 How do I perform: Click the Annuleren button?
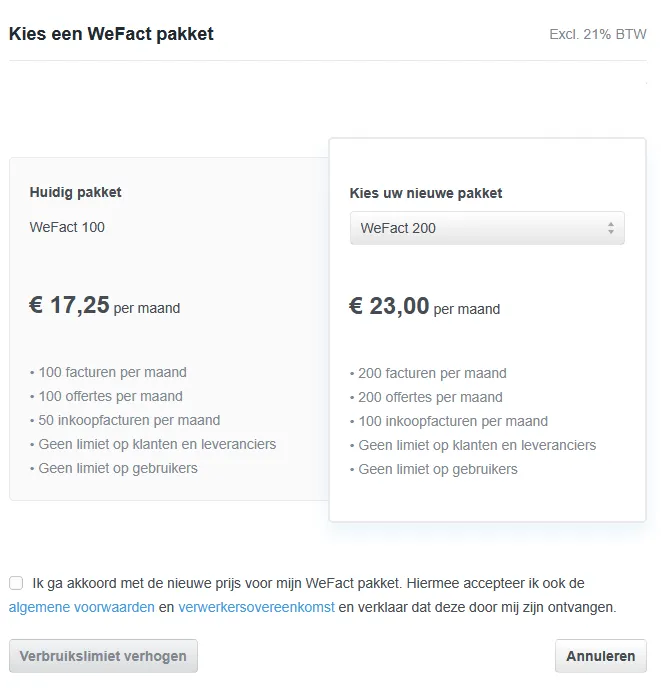coord(600,656)
